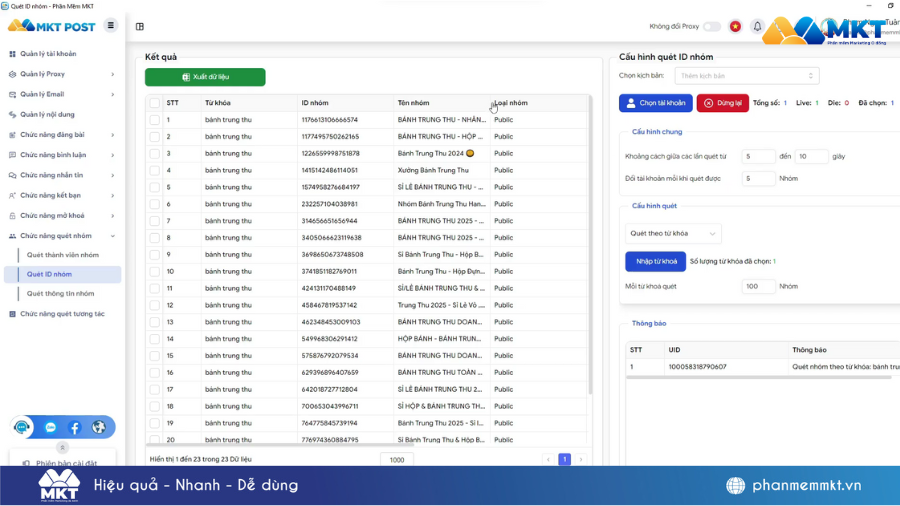Expand the Chức năng bình luận chevron
Viewport: 900px width, 506px height.
112,155
